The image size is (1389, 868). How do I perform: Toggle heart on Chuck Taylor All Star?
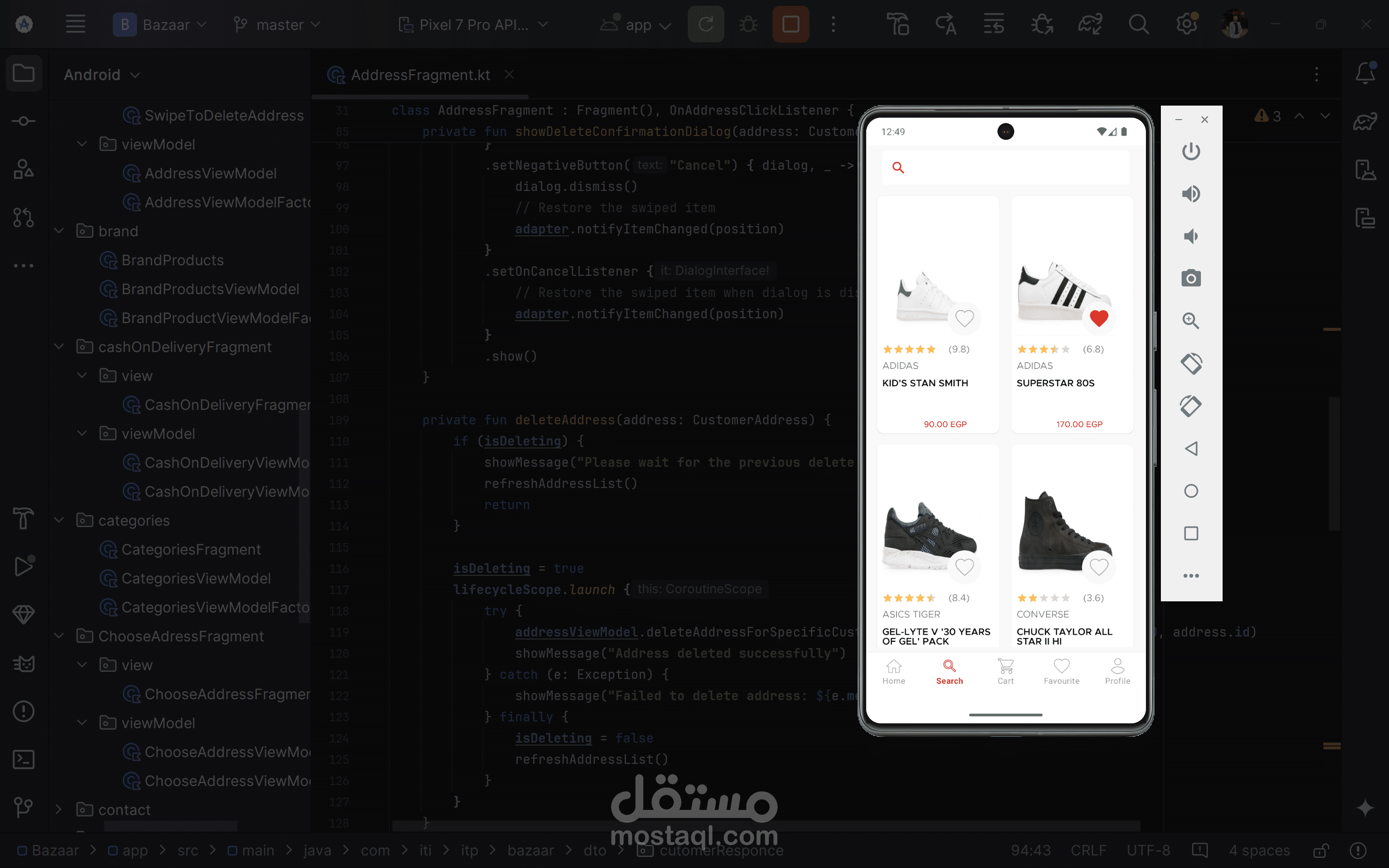1099,567
